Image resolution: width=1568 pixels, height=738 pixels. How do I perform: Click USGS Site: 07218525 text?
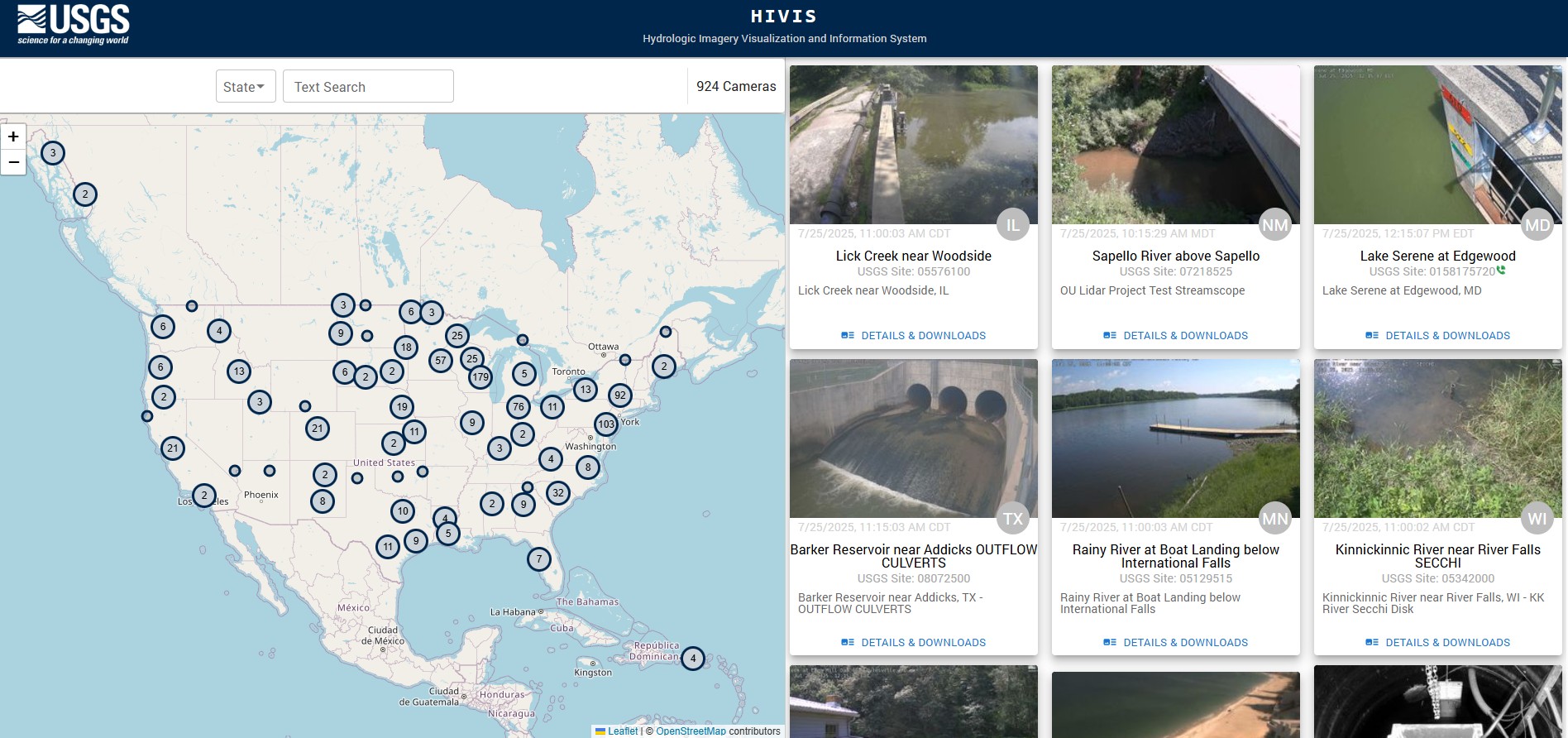1176,271
